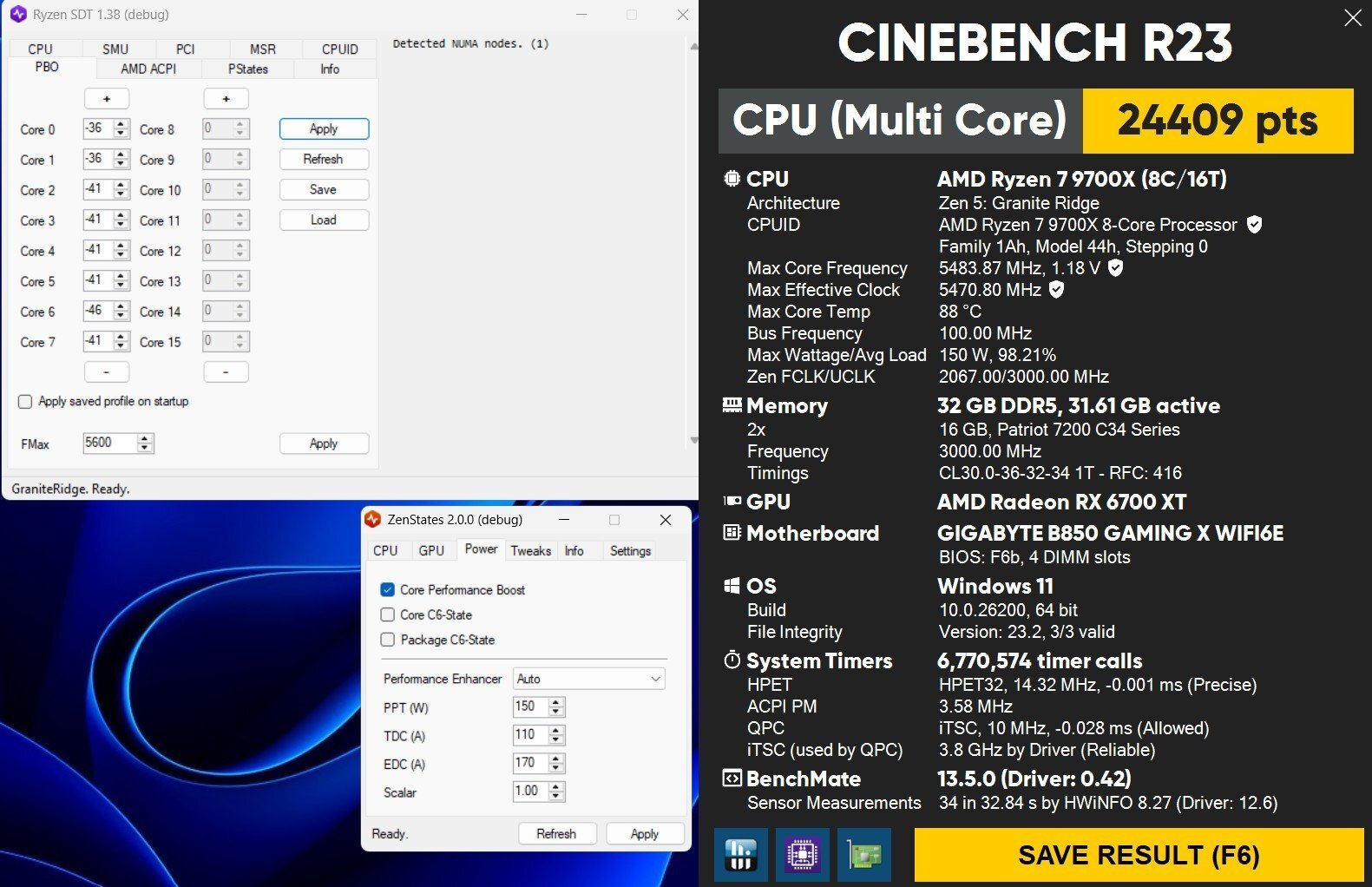Click the up arrow on the TDC (A) spinner
The width and height of the screenshot is (1372, 887).
click(557, 731)
